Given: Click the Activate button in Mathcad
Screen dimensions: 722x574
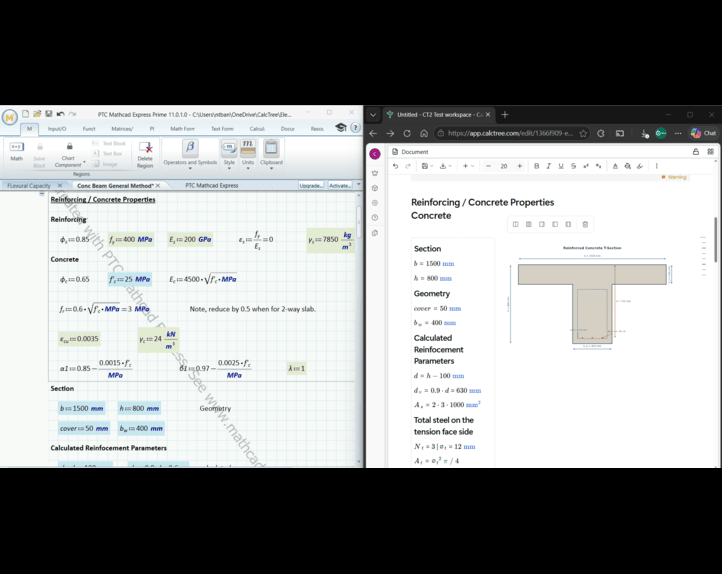Looking at the screenshot, I should 340,186.
